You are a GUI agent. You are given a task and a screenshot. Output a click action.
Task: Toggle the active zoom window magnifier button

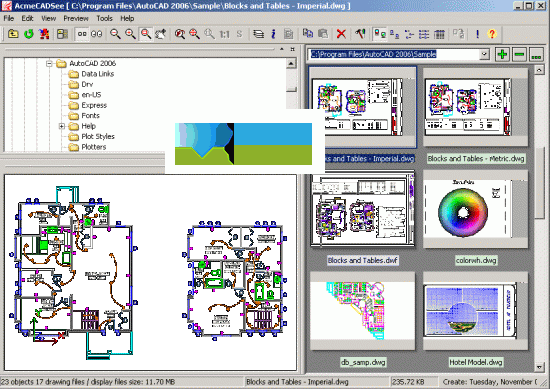click(146, 34)
